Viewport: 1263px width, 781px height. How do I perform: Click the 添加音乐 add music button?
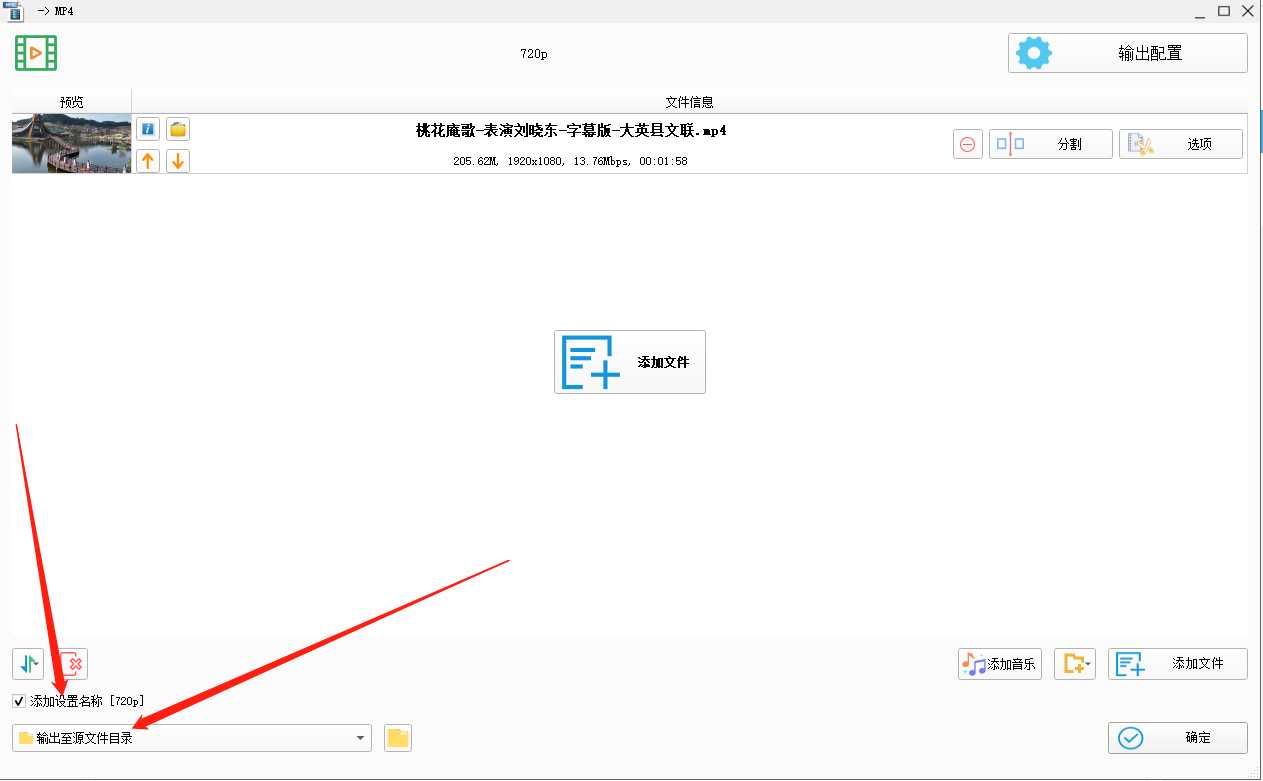[x=999, y=663]
